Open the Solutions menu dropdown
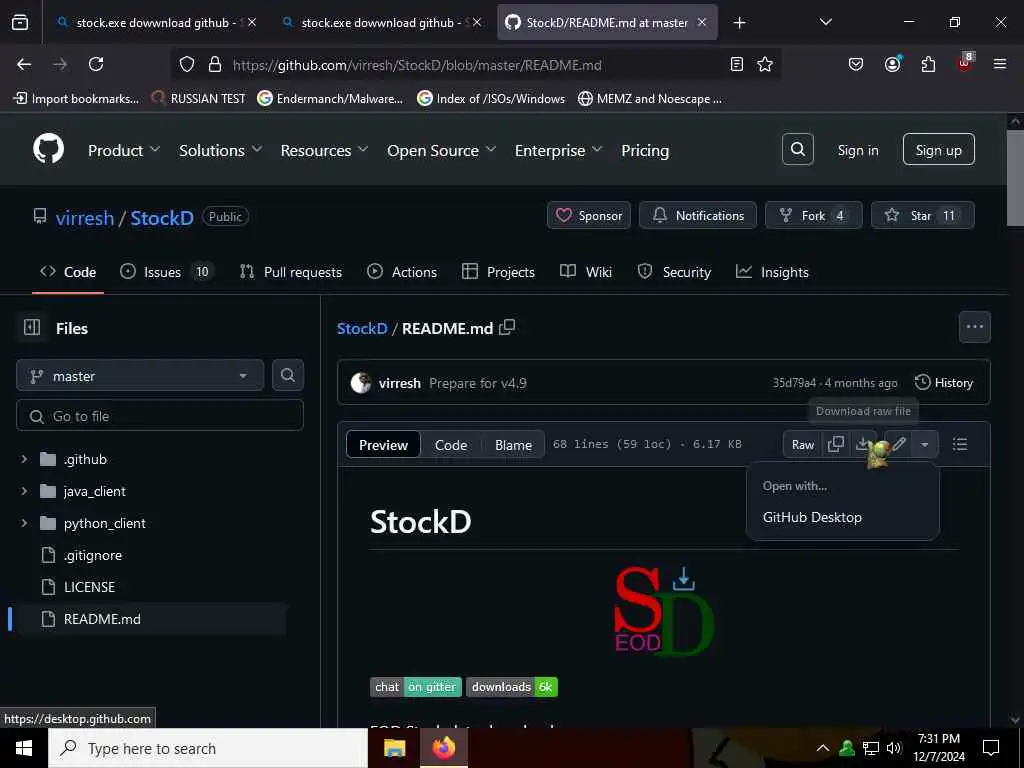 [x=221, y=150]
